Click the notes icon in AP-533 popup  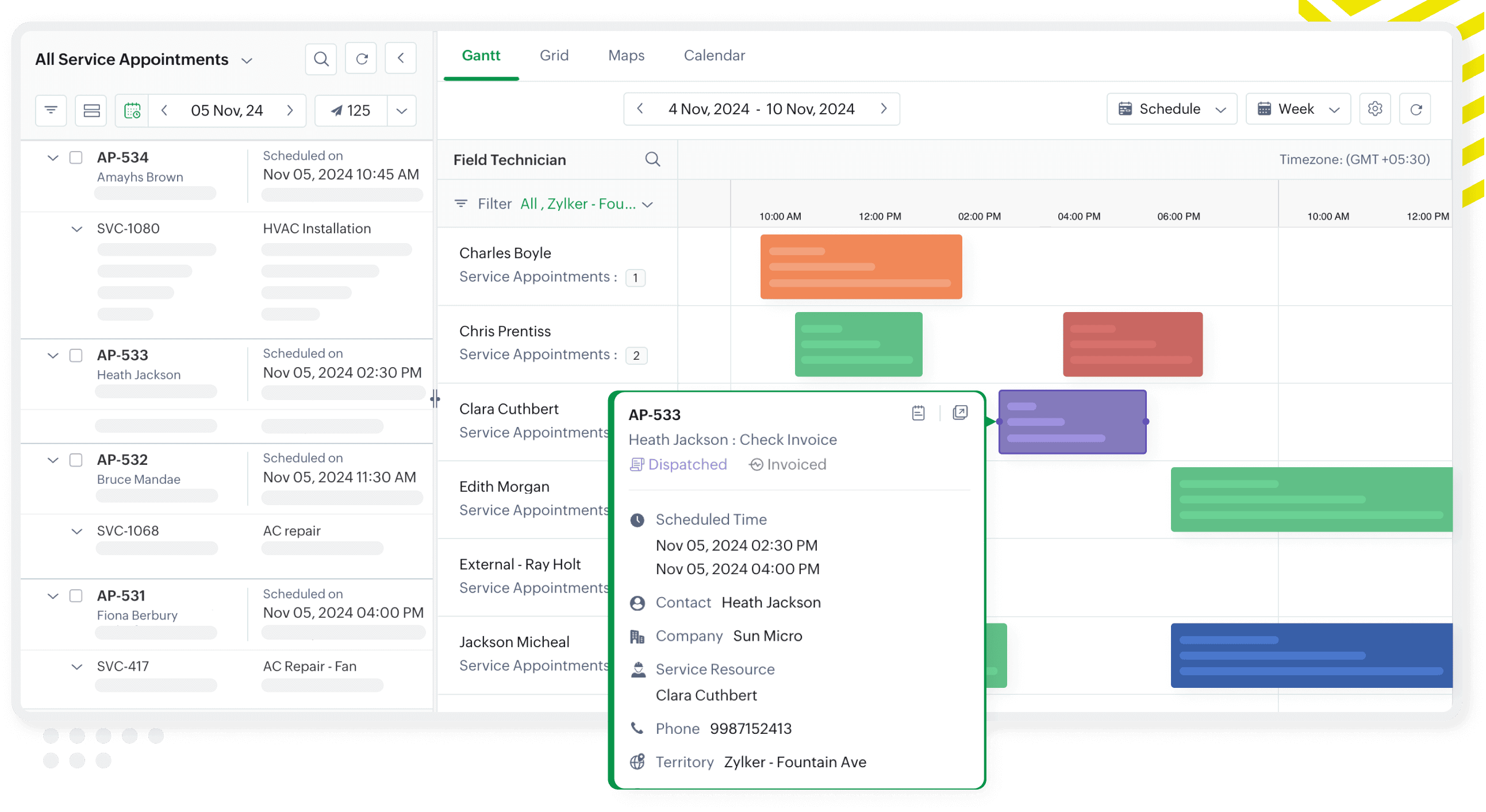[919, 413]
